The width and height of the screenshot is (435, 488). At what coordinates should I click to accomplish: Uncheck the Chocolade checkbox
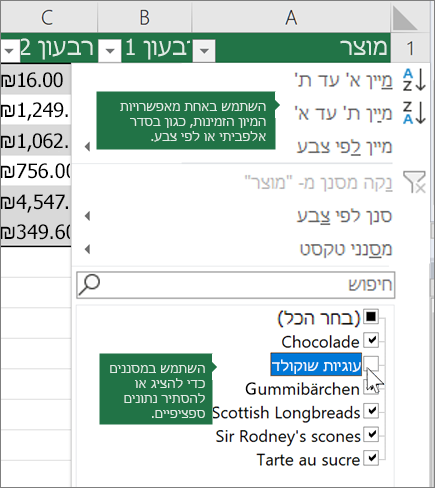tap(371, 340)
